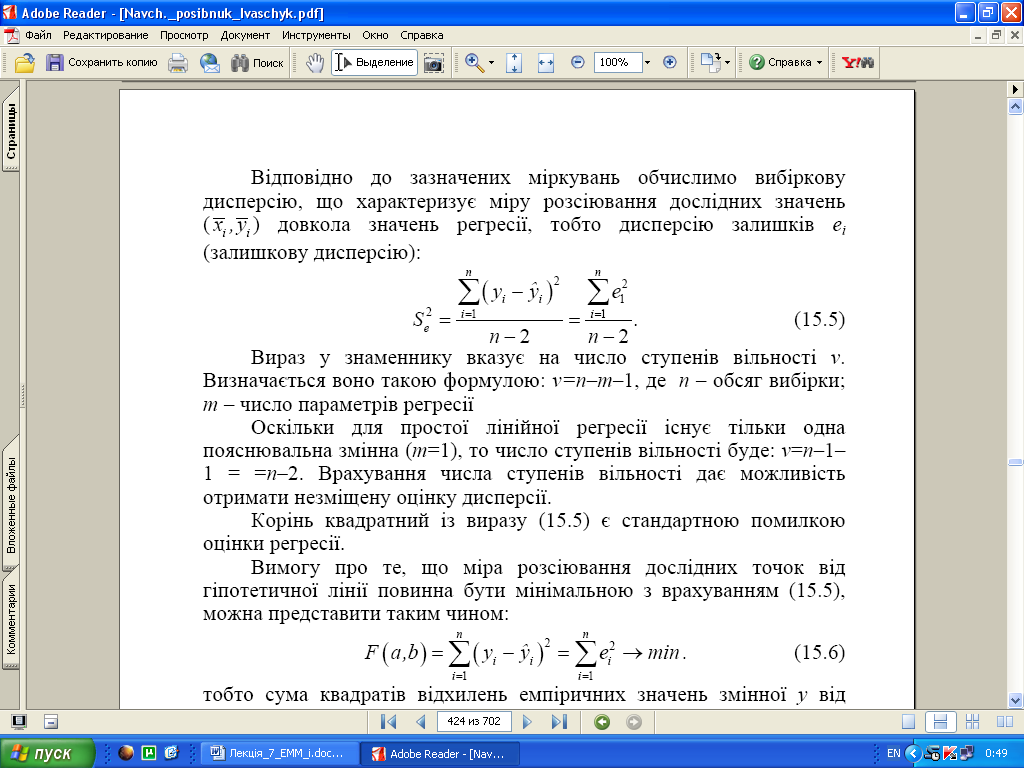Click the rotate/page view icon
Screen dimensions: 1024x768
pos(710,63)
